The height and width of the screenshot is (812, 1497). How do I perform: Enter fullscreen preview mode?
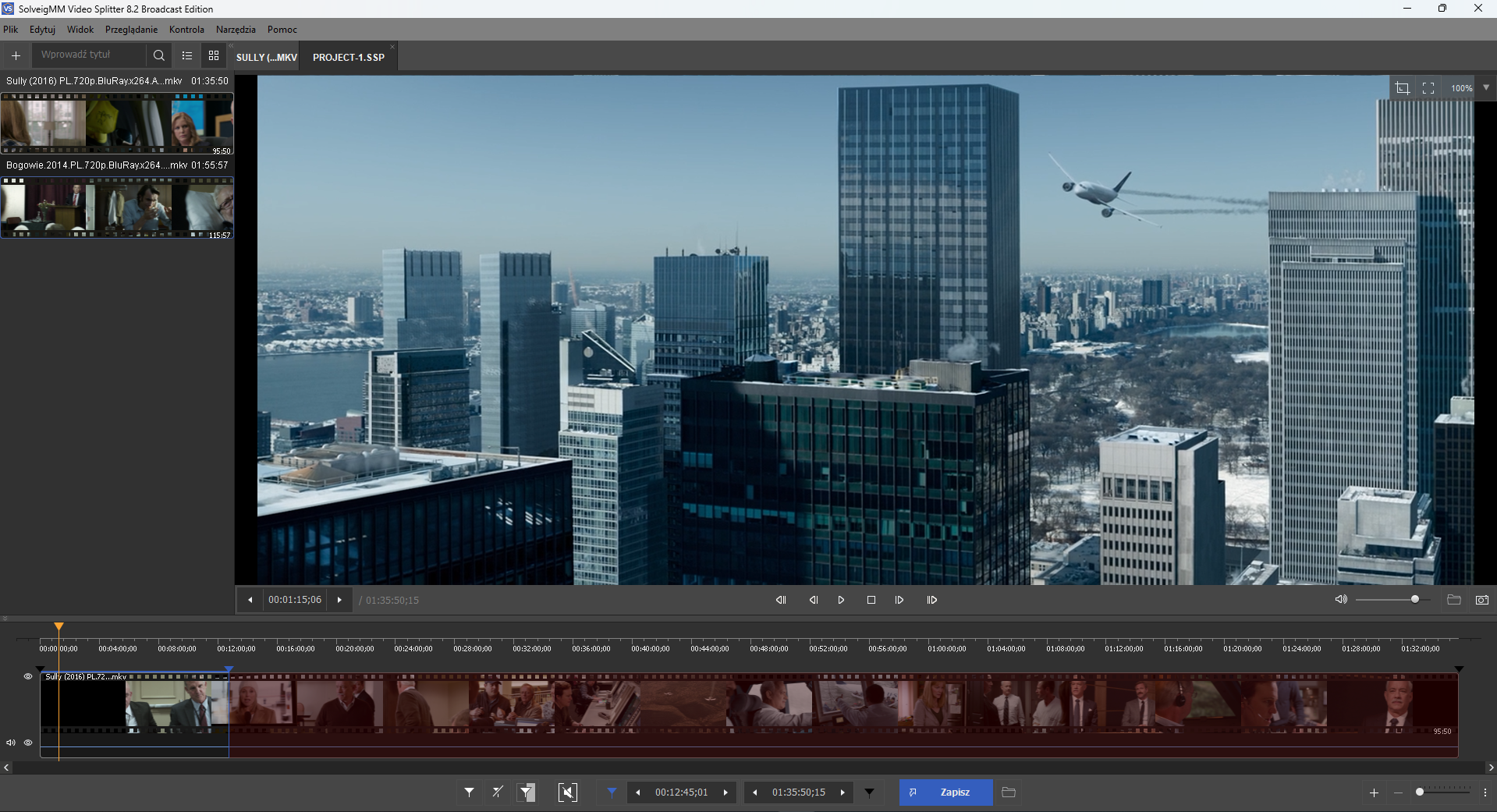(1428, 88)
